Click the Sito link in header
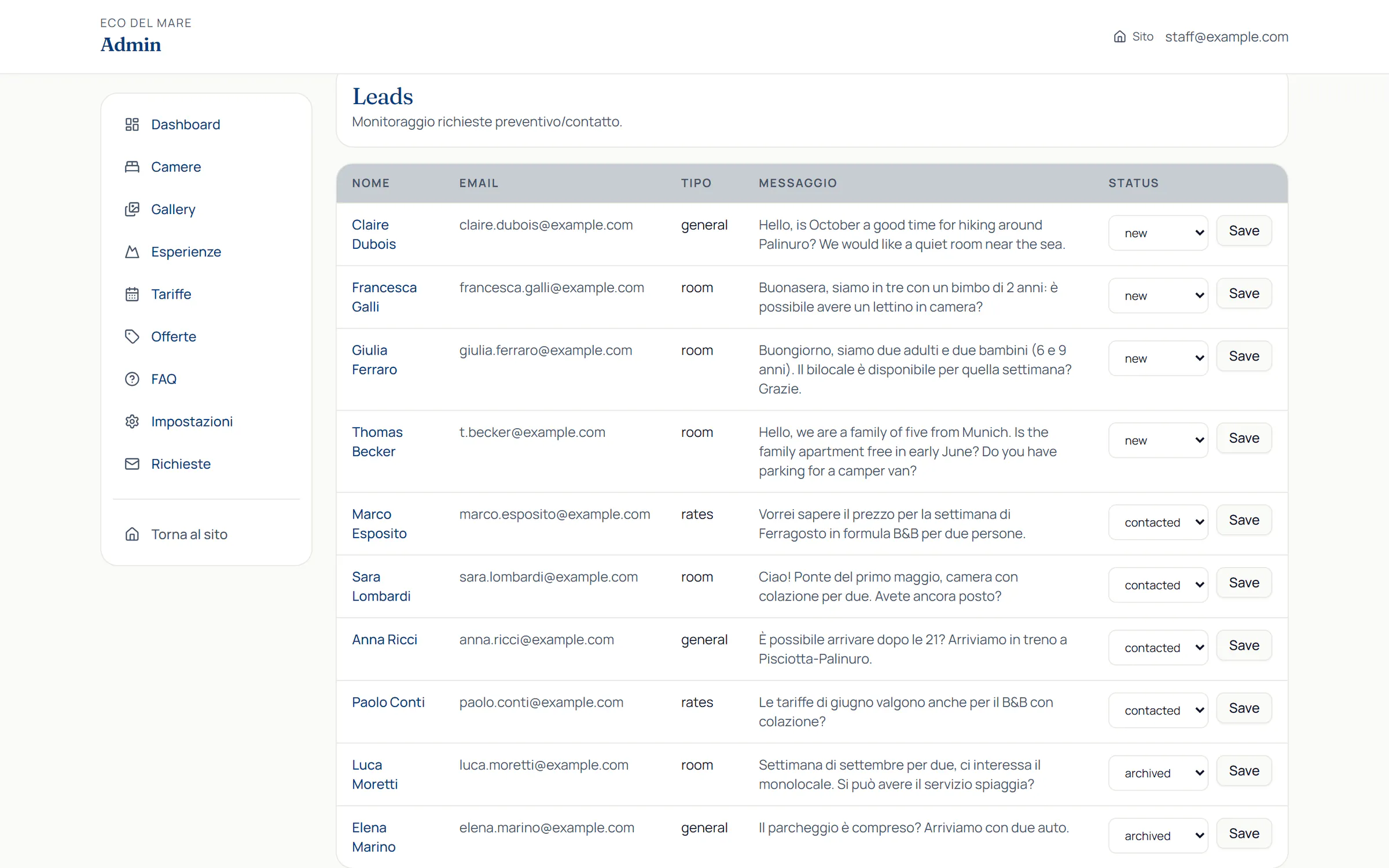This screenshot has height=868, width=1389. click(1133, 36)
